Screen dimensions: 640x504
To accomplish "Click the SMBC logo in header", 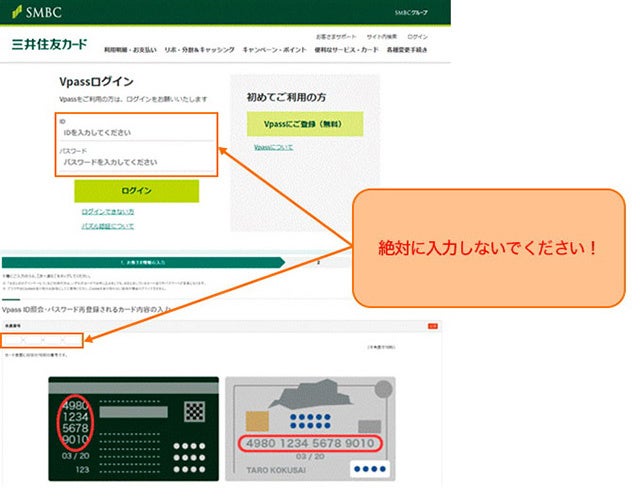I will (x=37, y=11).
